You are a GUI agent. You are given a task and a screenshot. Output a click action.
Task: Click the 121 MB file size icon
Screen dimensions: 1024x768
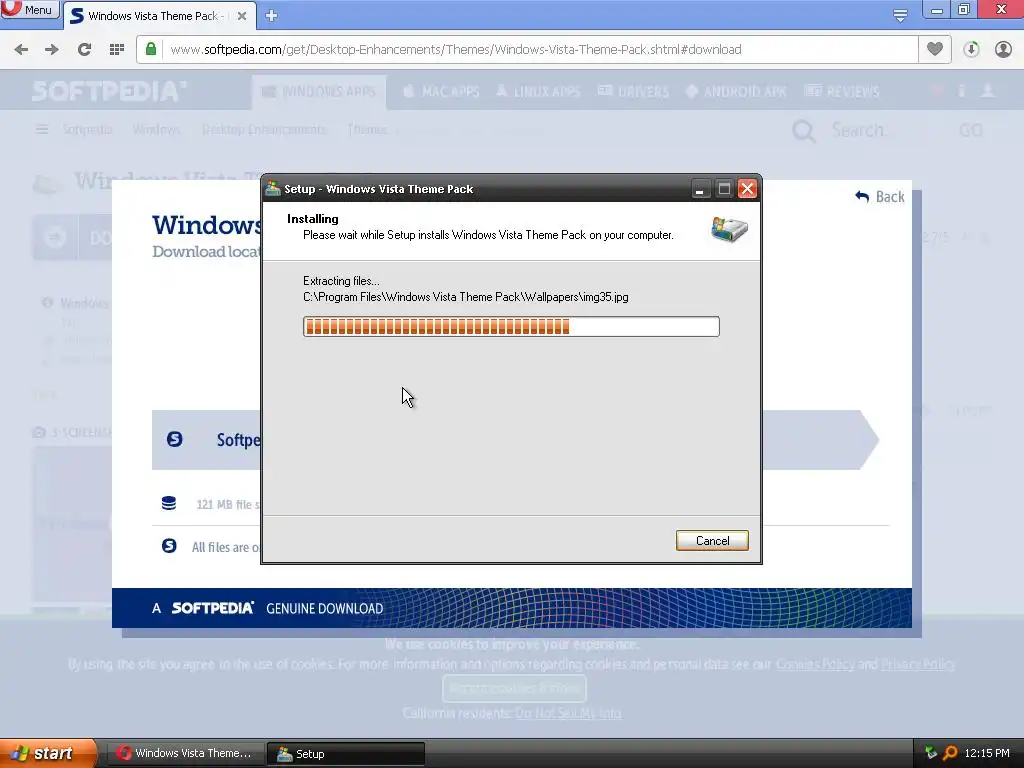168,503
